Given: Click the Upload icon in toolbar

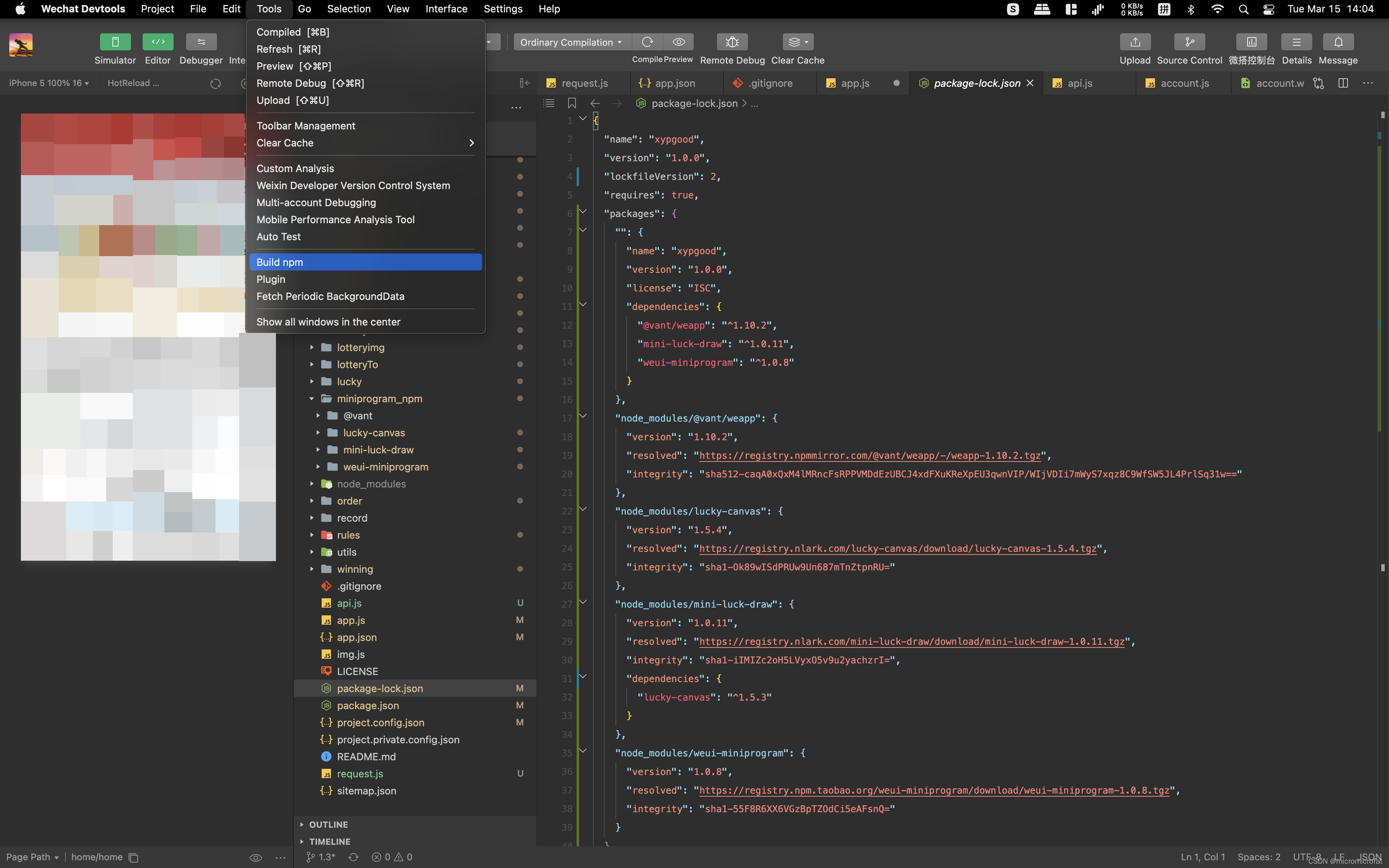Looking at the screenshot, I should click(x=1135, y=42).
